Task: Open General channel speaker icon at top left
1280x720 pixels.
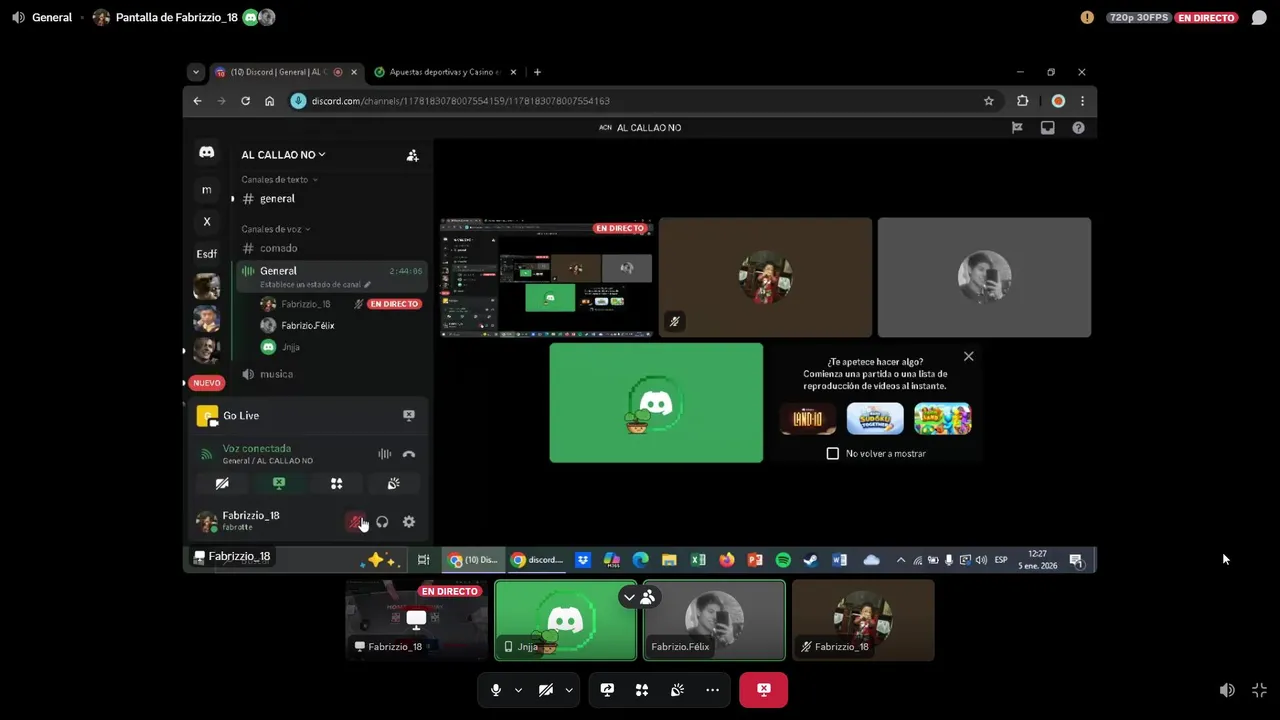Action: [18, 17]
